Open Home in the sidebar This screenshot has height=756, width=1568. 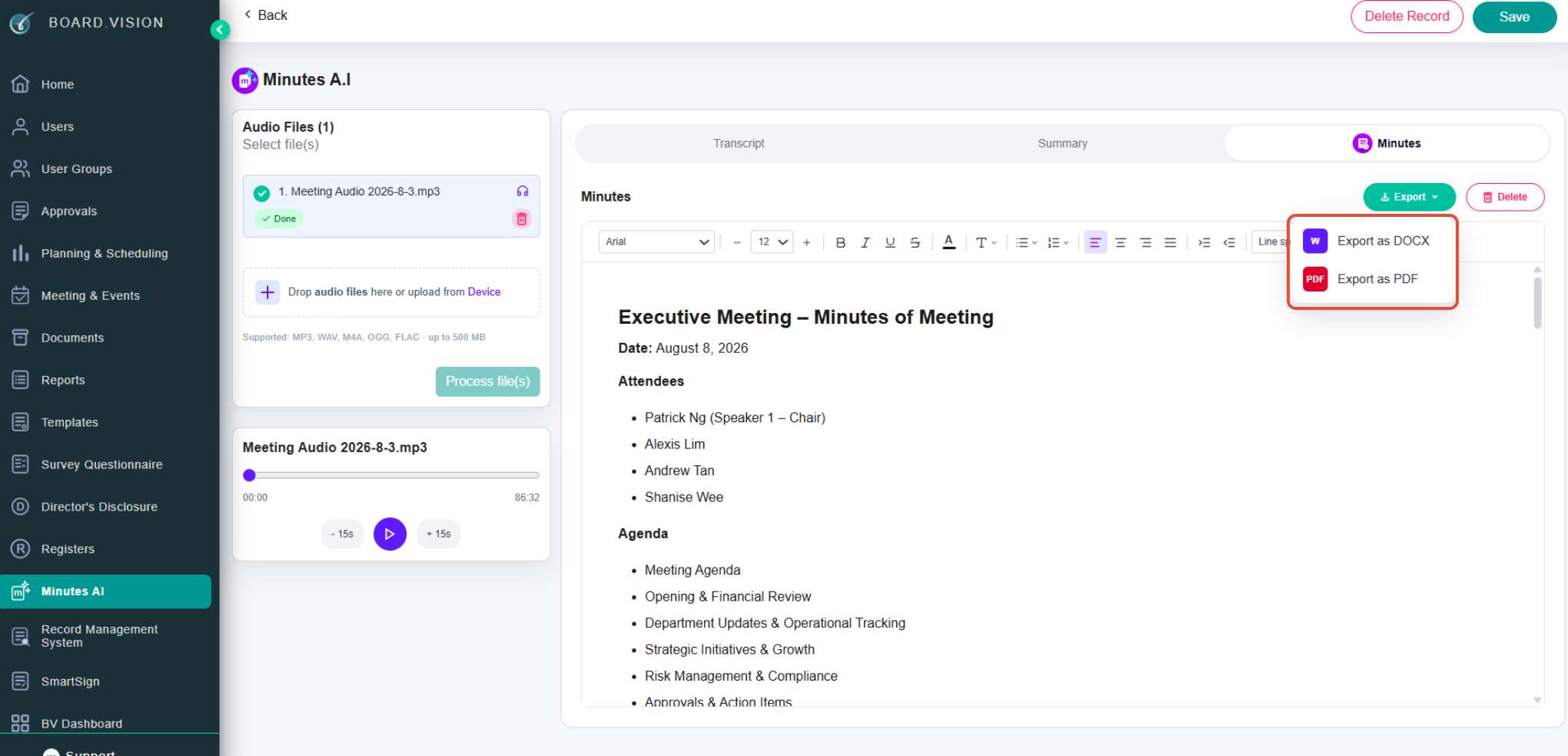pos(58,85)
